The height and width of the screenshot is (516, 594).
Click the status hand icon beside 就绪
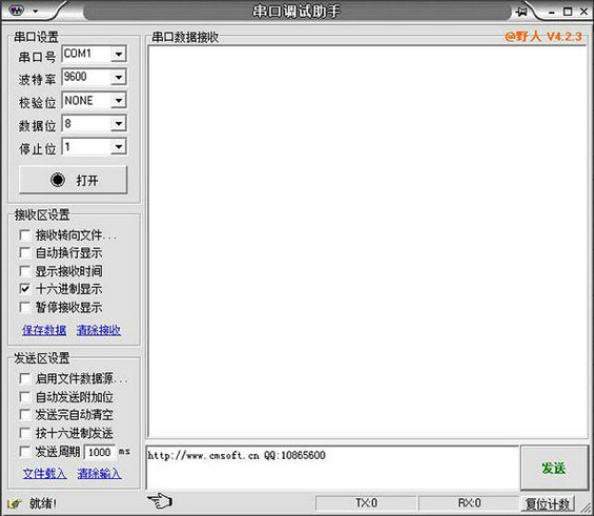(x=14, y=503)
